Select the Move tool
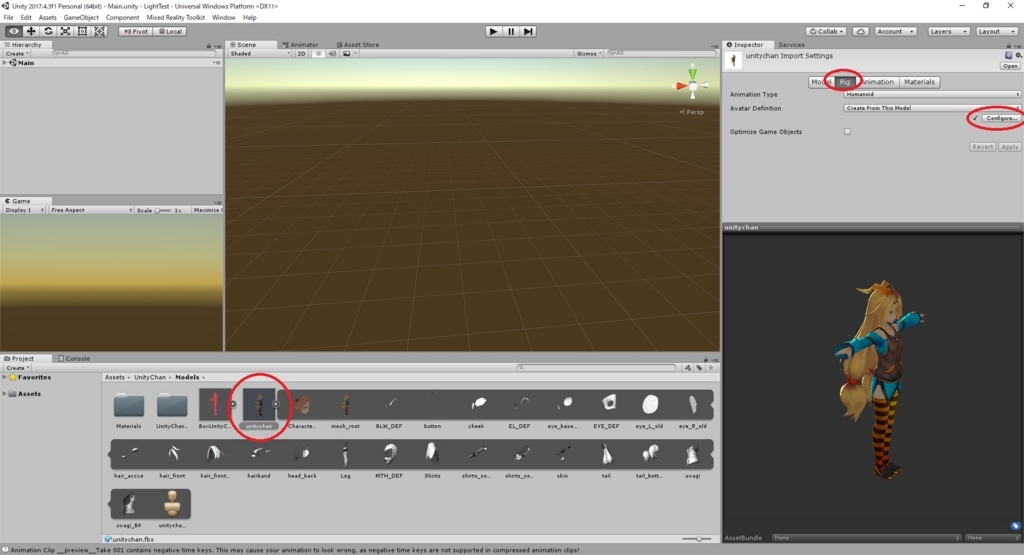Screen dimensions: 1024x555 pyautogui.click(x=31, y=31)
